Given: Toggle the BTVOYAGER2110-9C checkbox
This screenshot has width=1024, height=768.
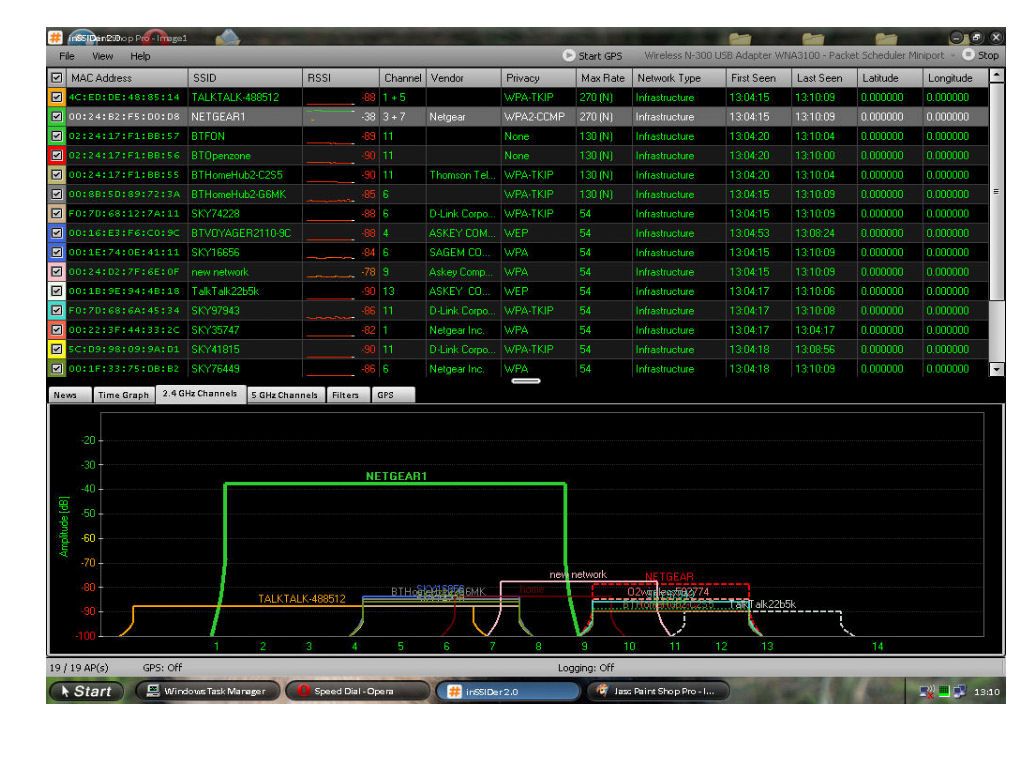Looking at the screenshot, I should (57, 233).
